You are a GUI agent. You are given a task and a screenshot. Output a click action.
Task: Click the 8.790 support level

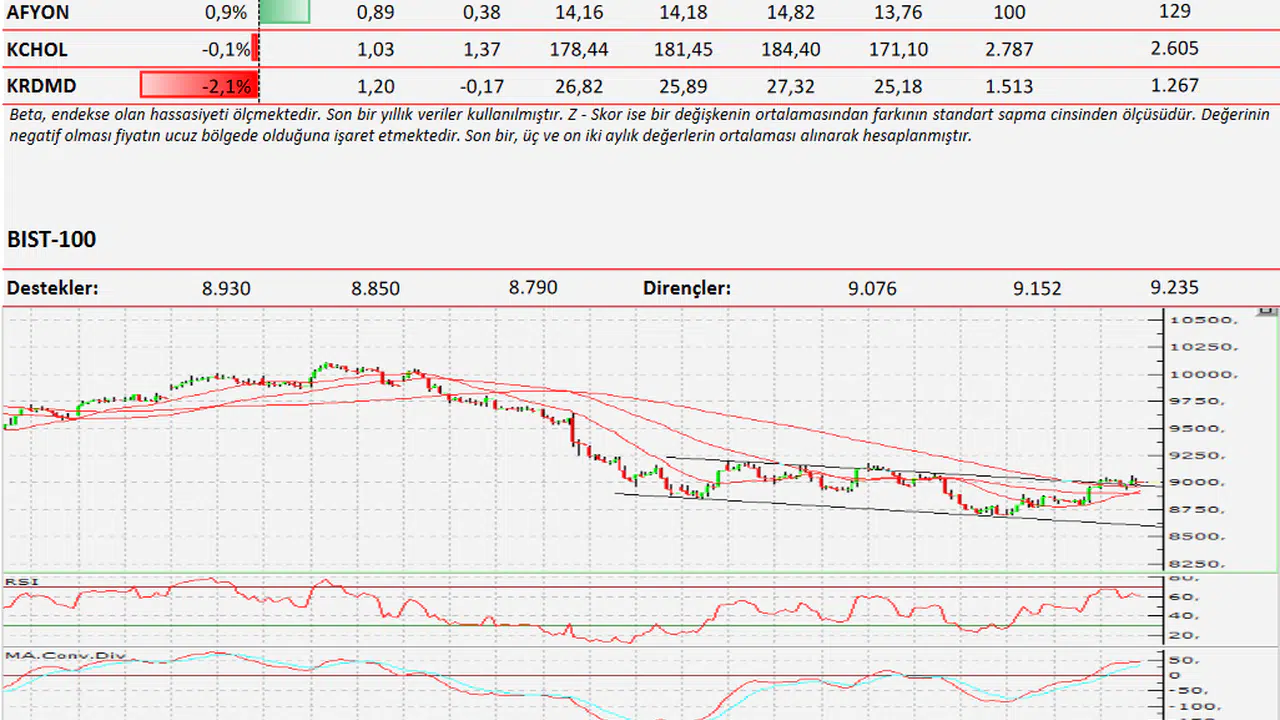[533, 288]
